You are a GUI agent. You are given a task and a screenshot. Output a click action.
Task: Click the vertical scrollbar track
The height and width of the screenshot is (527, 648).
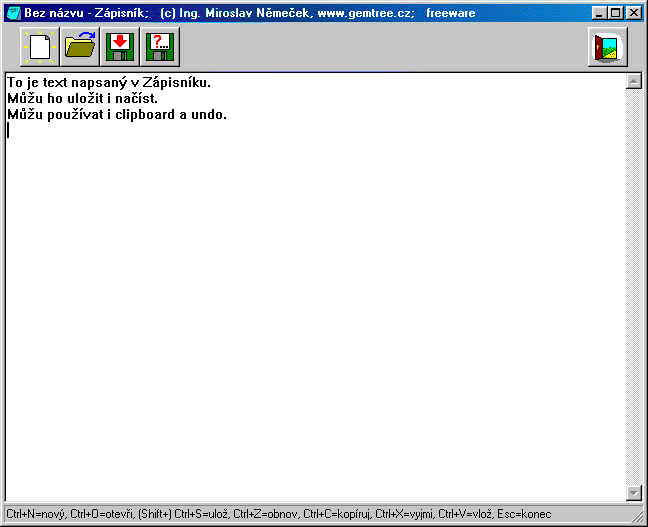(x=634, y=287)
